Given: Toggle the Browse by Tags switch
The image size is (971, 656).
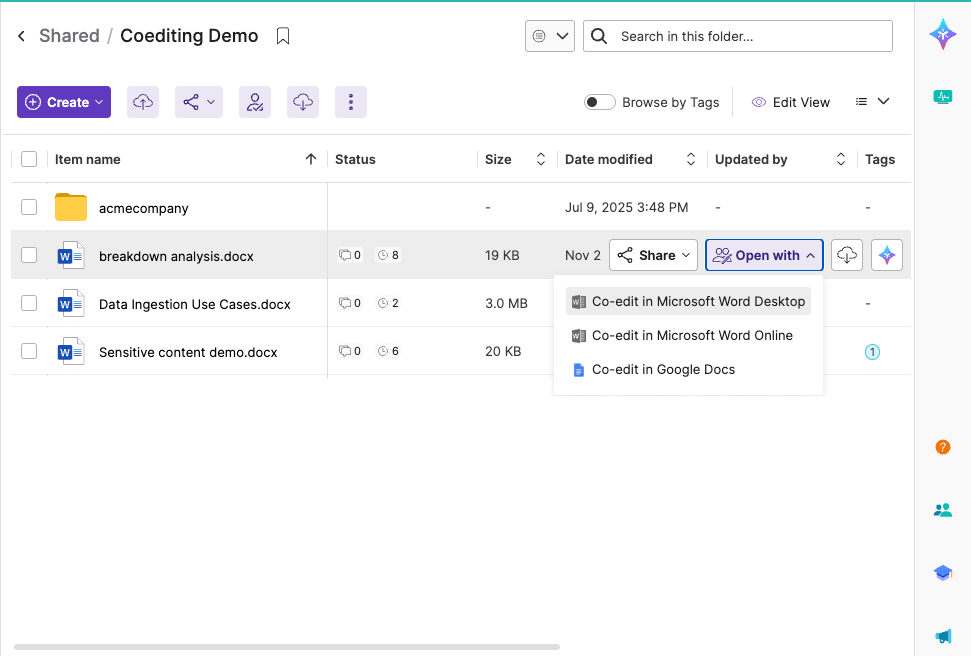Looking at the screenshot, I should point(600,102).
